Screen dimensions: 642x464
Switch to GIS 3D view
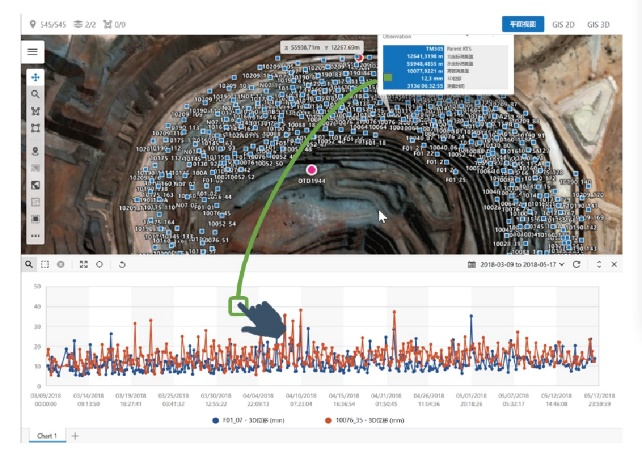598,25
